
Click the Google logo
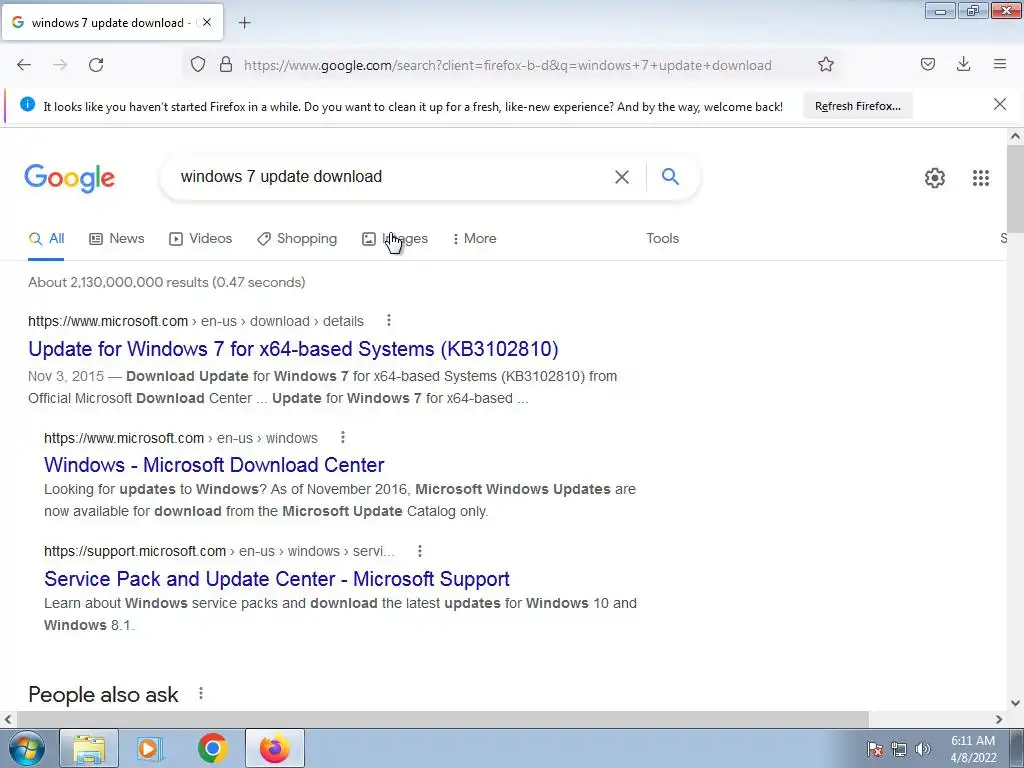click(70, 178)
